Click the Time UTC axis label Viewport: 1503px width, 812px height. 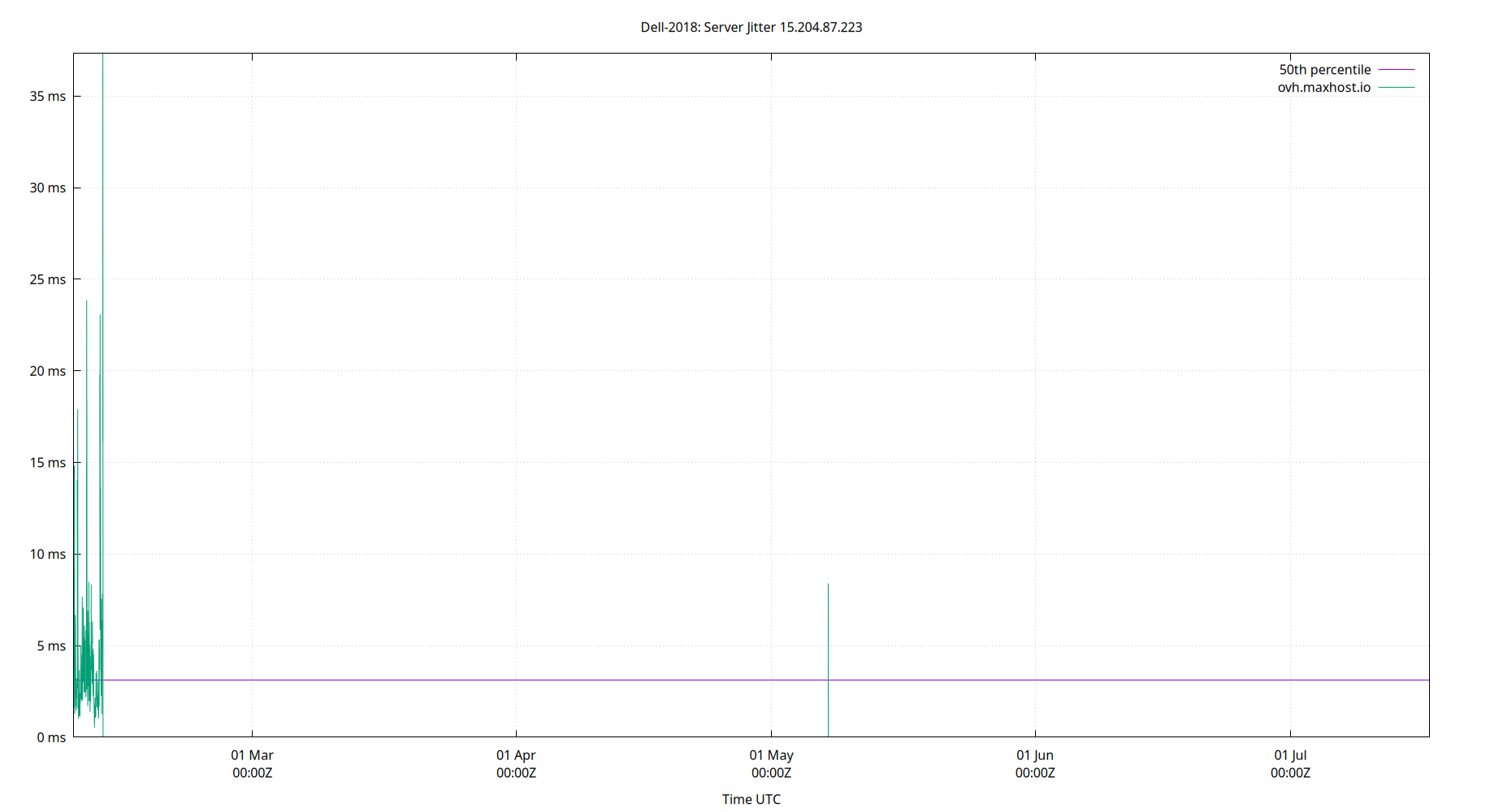[751, 799]
